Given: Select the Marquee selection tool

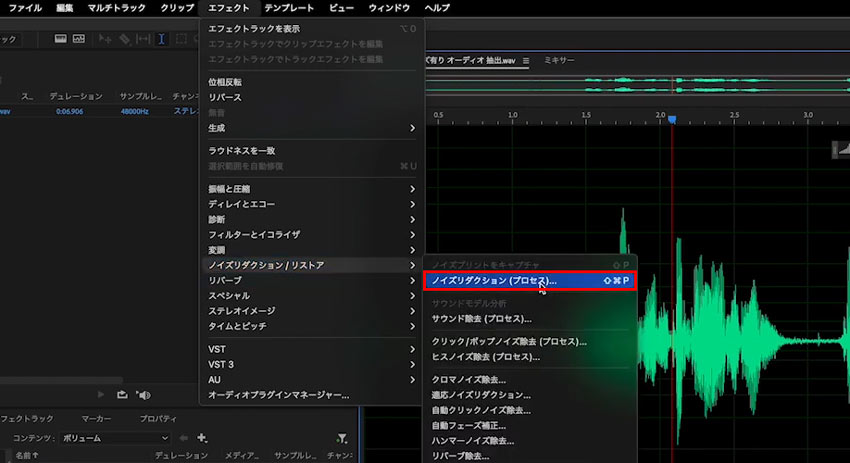Looking at the screenshot, I should tap(181, 39).
